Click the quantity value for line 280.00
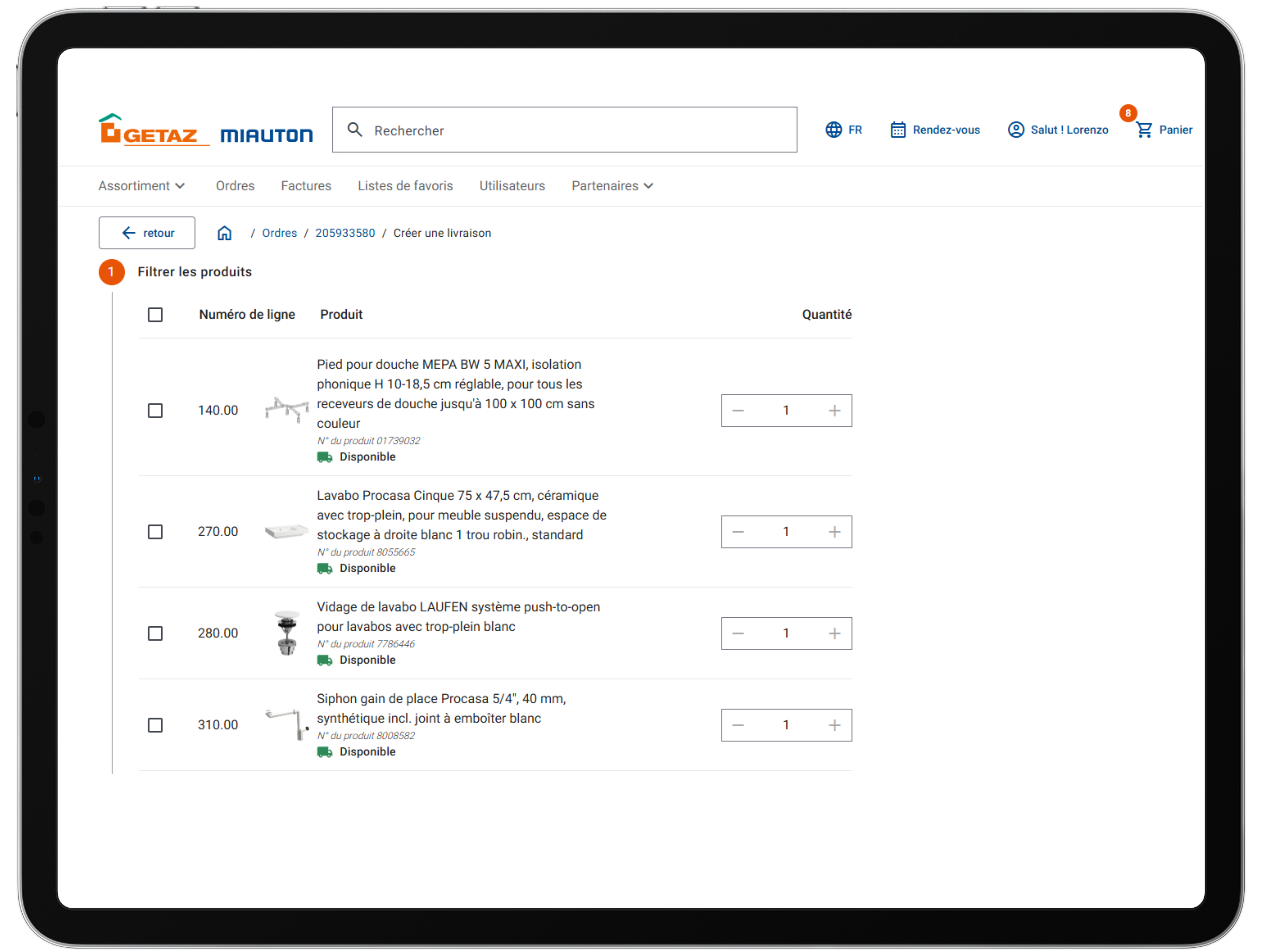 coord(786,633)
